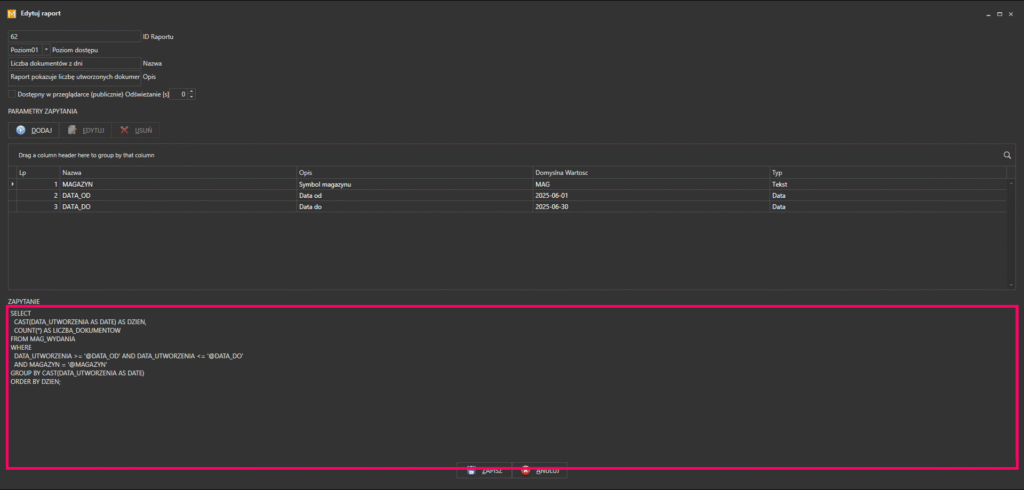Click the USUŃ delete parameter button

[x=136, y=130]
